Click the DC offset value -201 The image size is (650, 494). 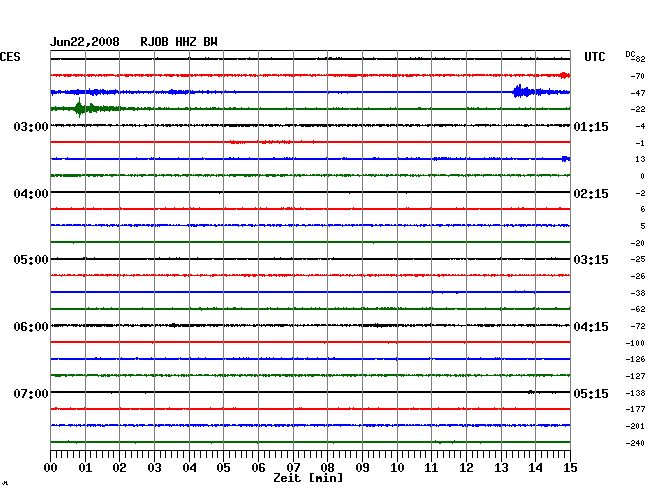pos(635,426)
